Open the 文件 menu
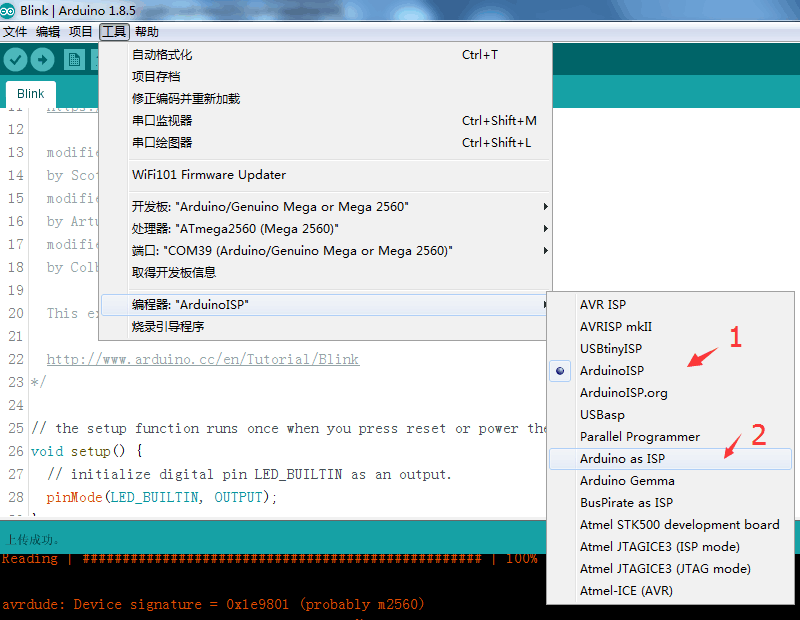Image resolution: width=800 pixels, height=620 pixels. pyautogui.click(x=15, y=32)
